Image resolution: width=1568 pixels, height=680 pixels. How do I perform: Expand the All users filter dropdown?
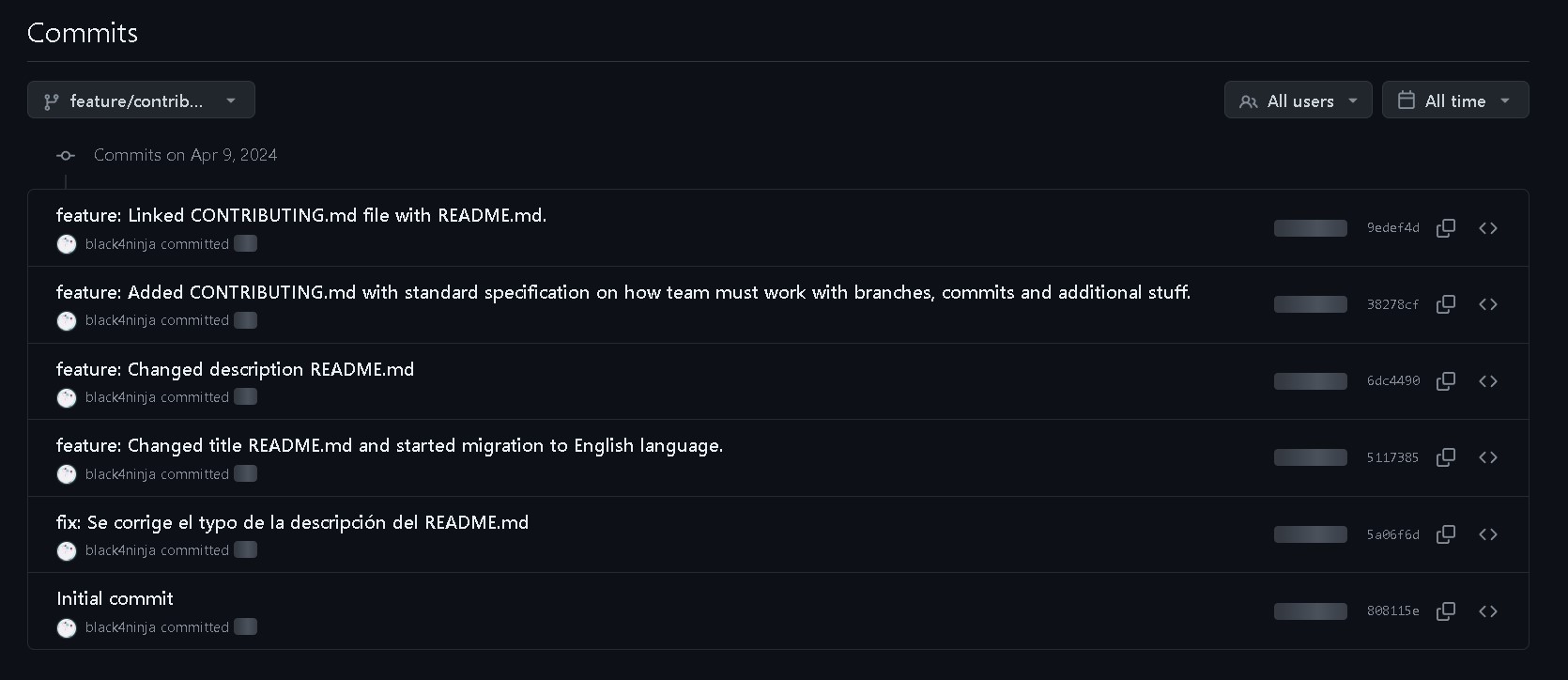pos(1298,100)
